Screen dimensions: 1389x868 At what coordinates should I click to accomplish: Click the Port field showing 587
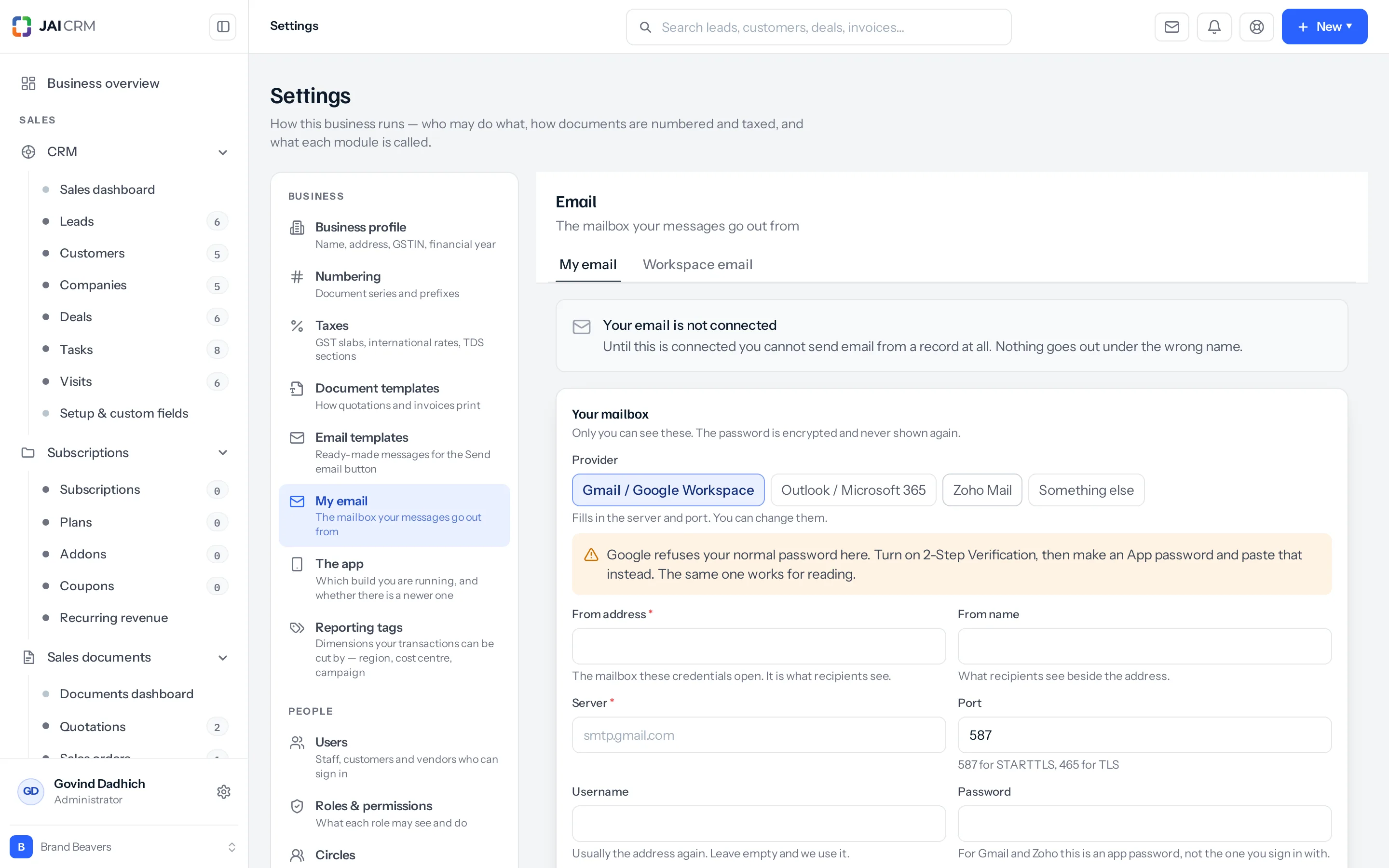(1144, 735)
